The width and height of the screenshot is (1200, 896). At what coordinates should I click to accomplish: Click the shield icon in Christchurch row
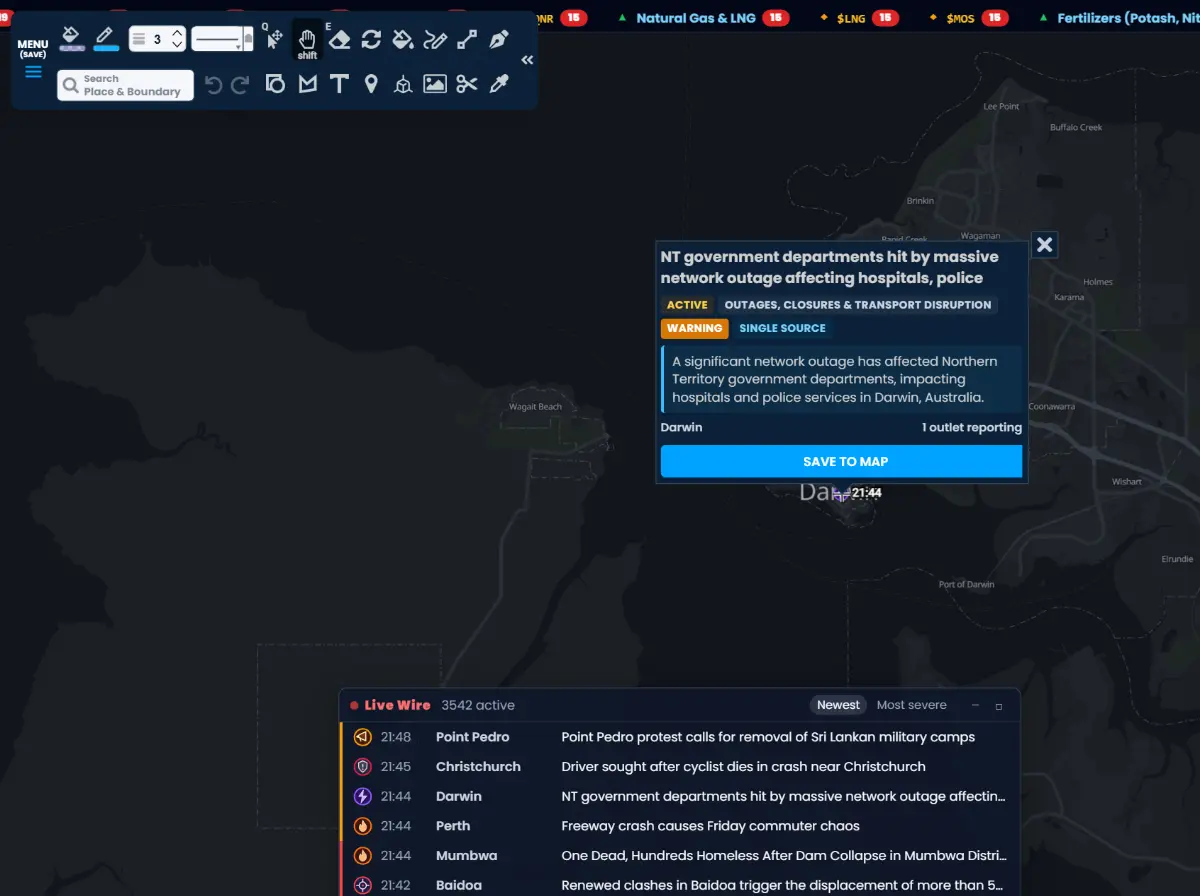click(363, 767)
